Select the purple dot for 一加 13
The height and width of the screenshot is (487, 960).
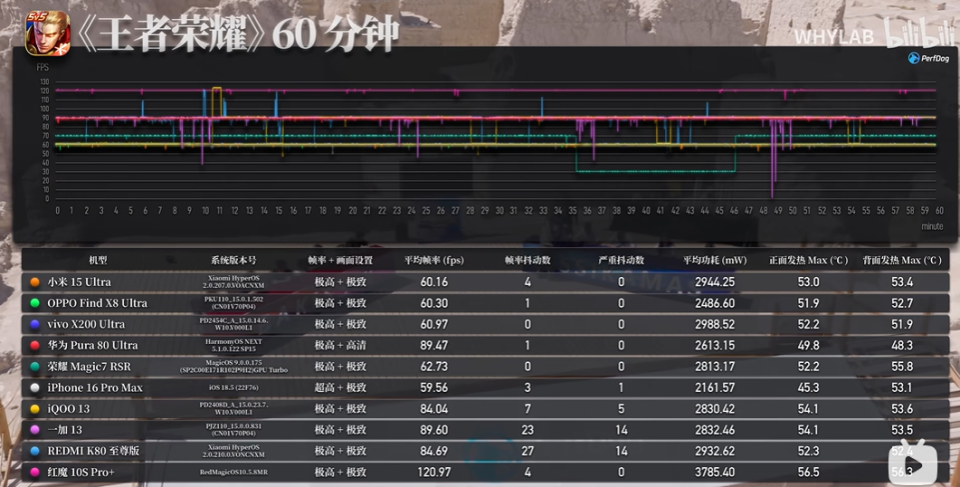(35, 430)
